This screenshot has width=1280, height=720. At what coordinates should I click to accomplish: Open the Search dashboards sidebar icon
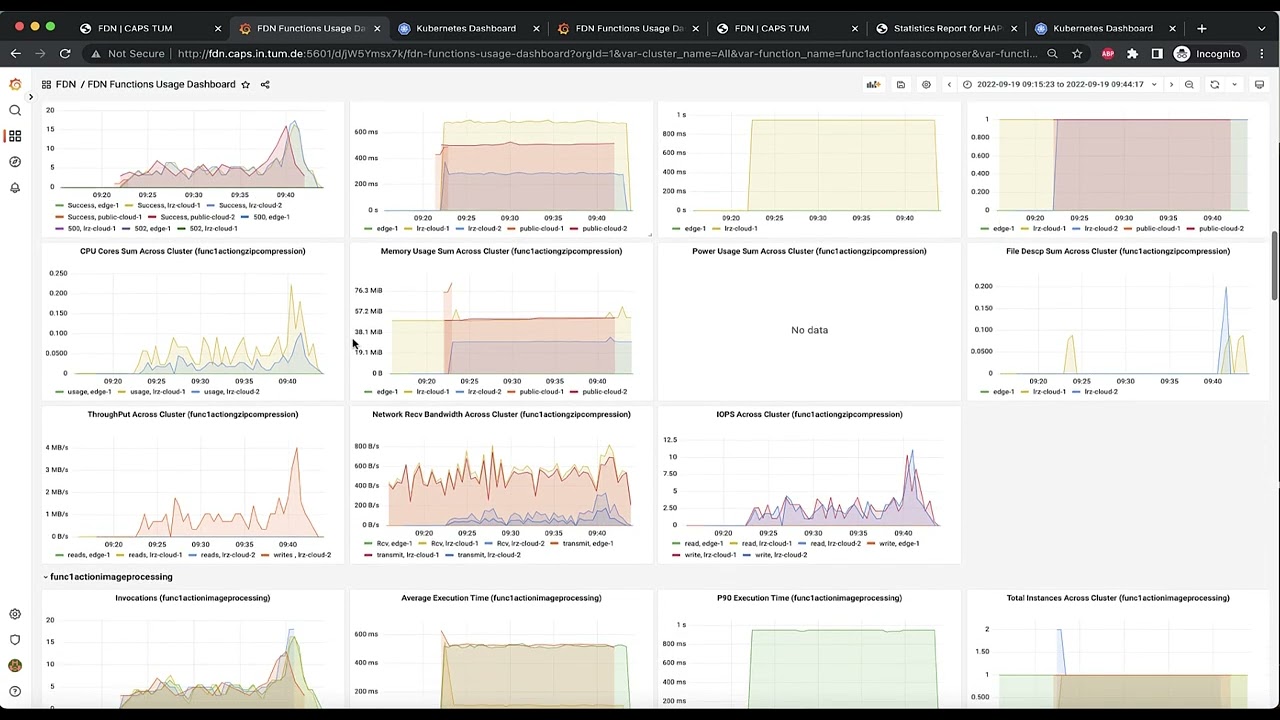point(15,110)
